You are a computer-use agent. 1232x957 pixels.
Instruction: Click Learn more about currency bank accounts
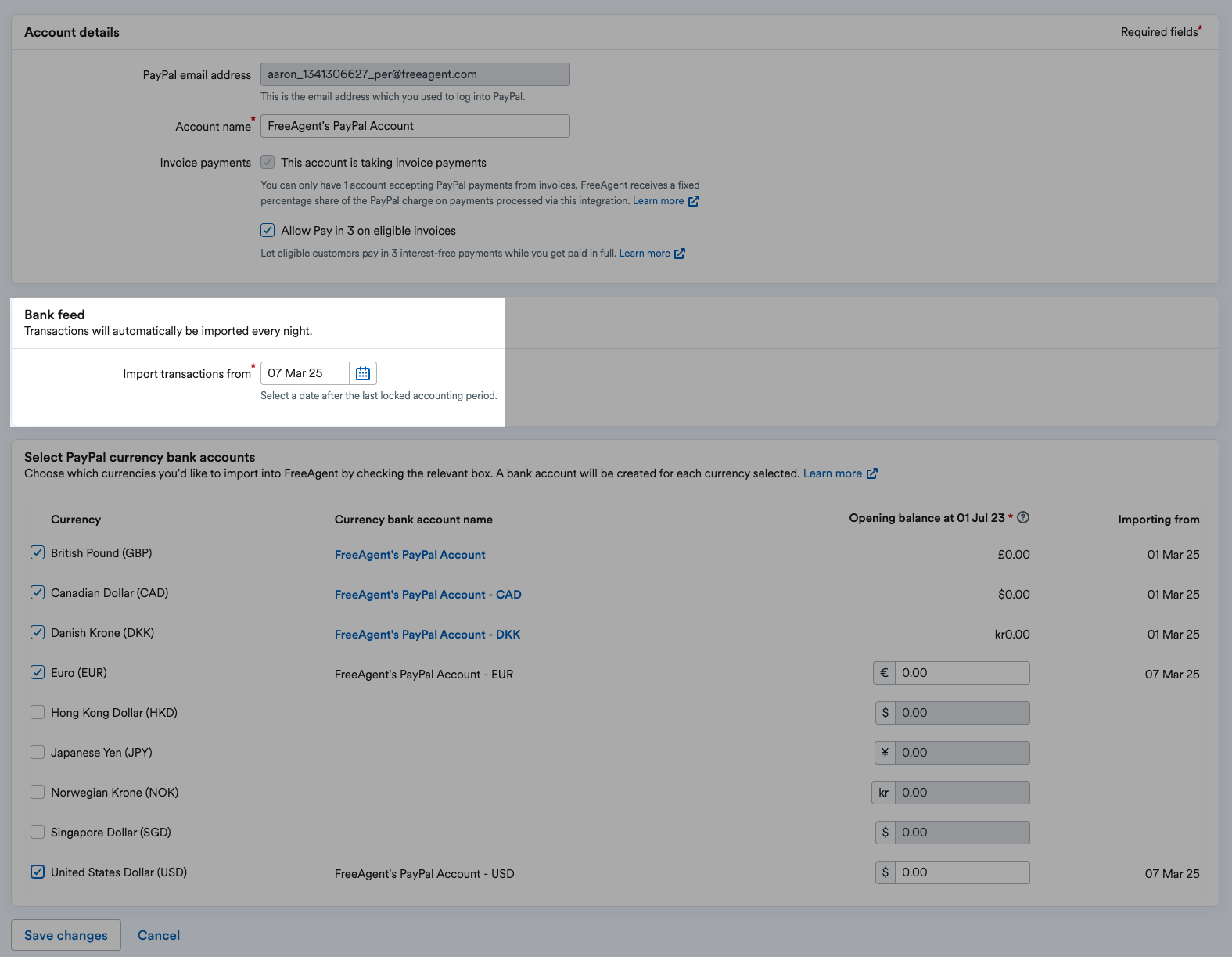click(832, 473)
